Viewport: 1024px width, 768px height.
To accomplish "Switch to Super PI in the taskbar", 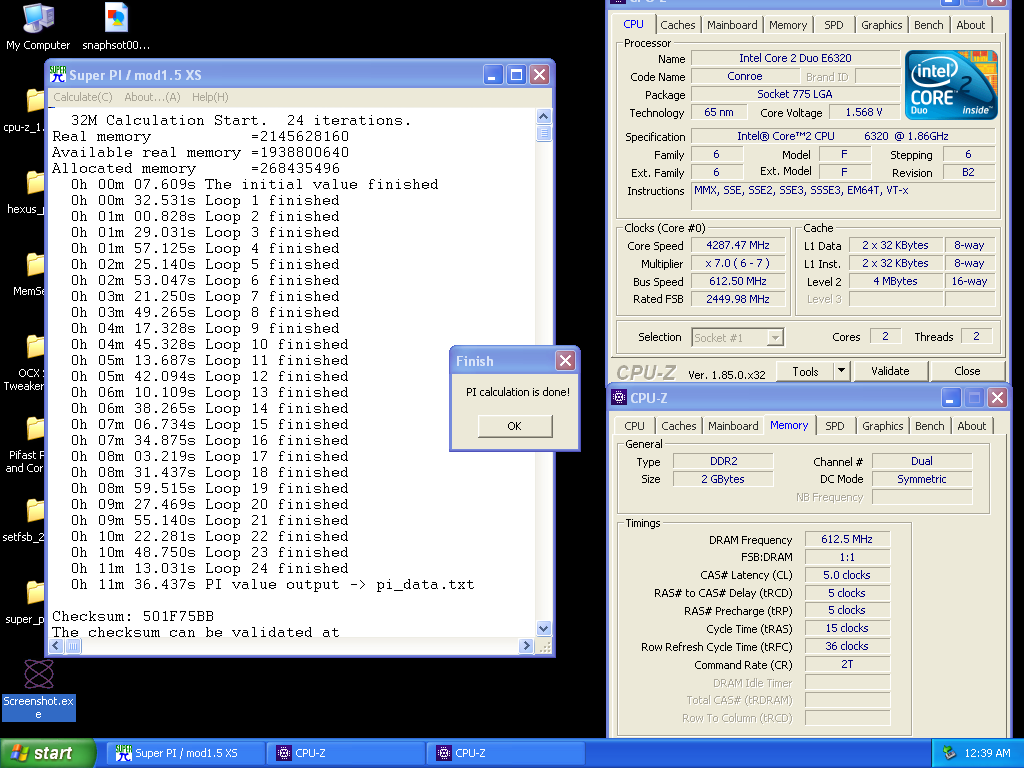I will click(x=185, y=753).
